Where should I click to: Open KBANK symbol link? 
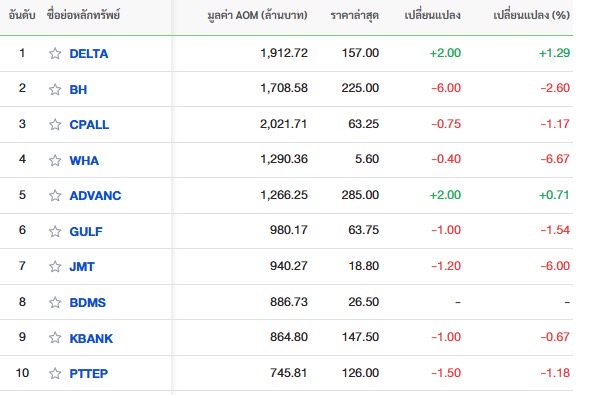pos(91,338)
